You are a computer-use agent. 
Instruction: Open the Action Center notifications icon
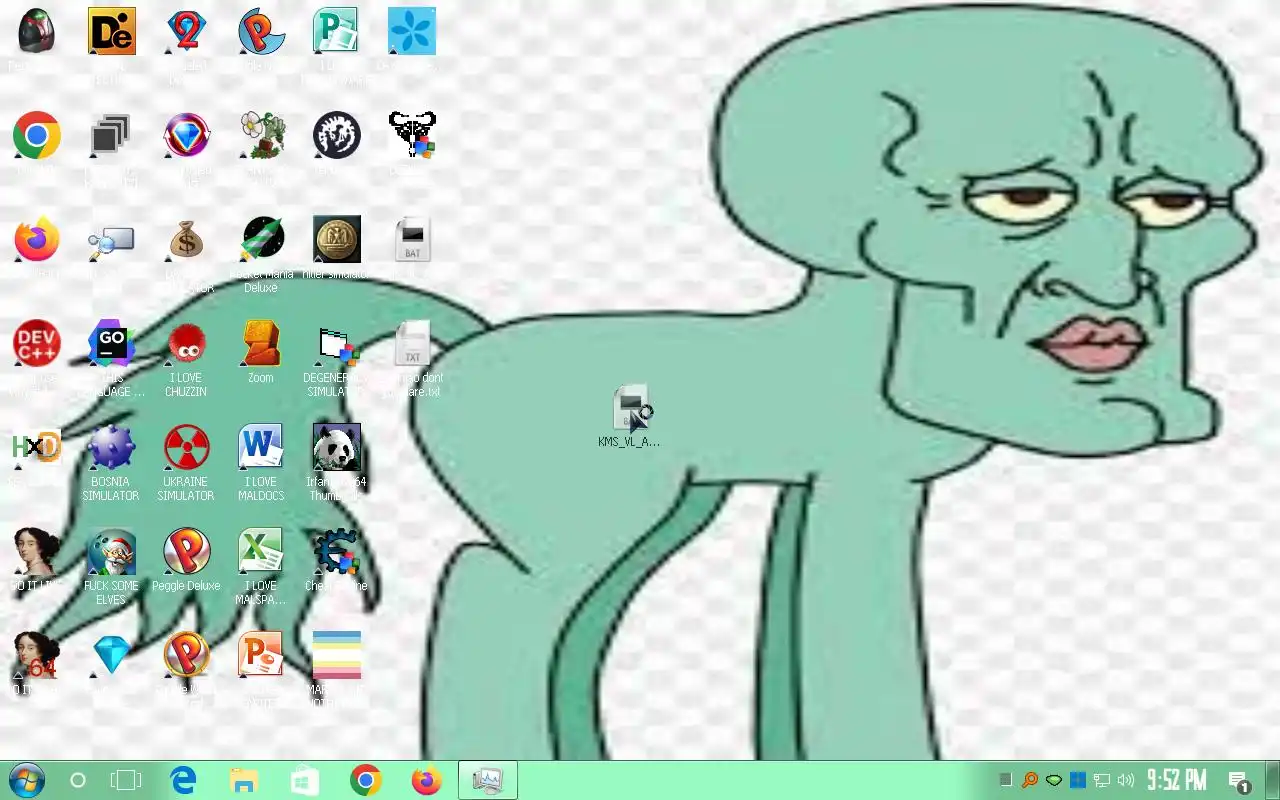tap(1239, 781)
